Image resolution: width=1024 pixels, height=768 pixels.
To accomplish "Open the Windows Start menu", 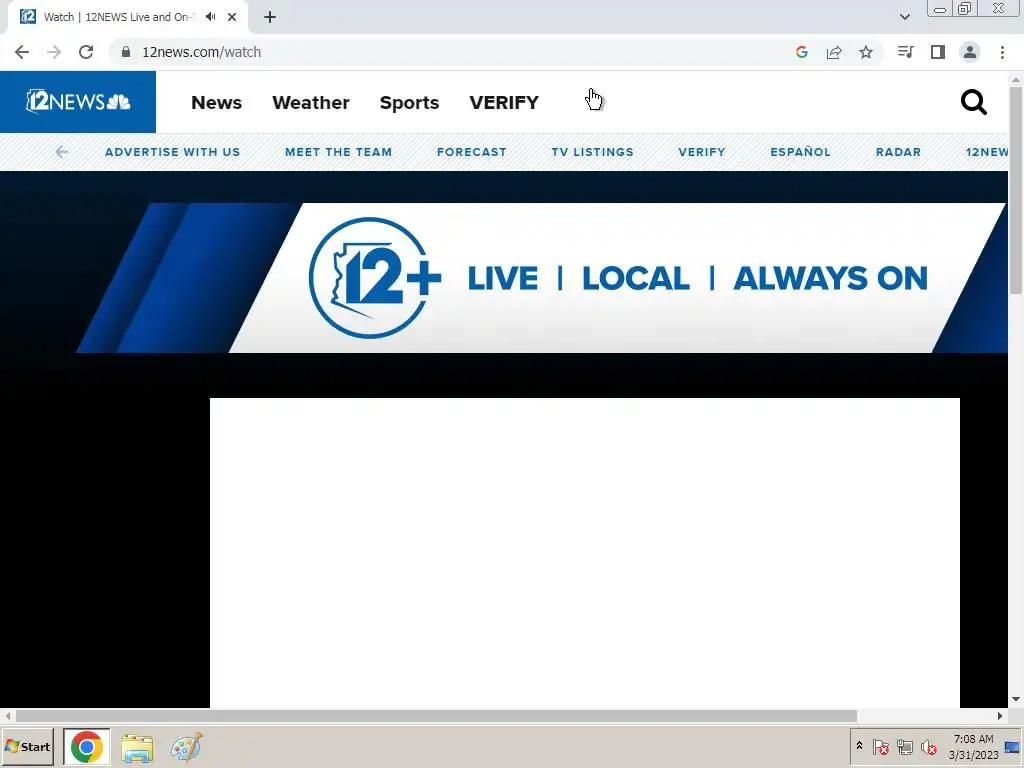I will tap(27, 746).
